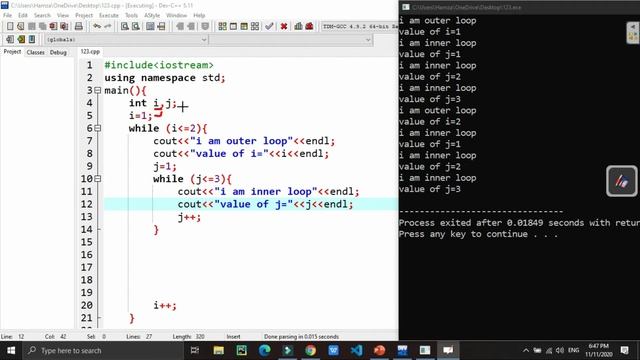
Task: Open the Edit menu
Action: 23,15
